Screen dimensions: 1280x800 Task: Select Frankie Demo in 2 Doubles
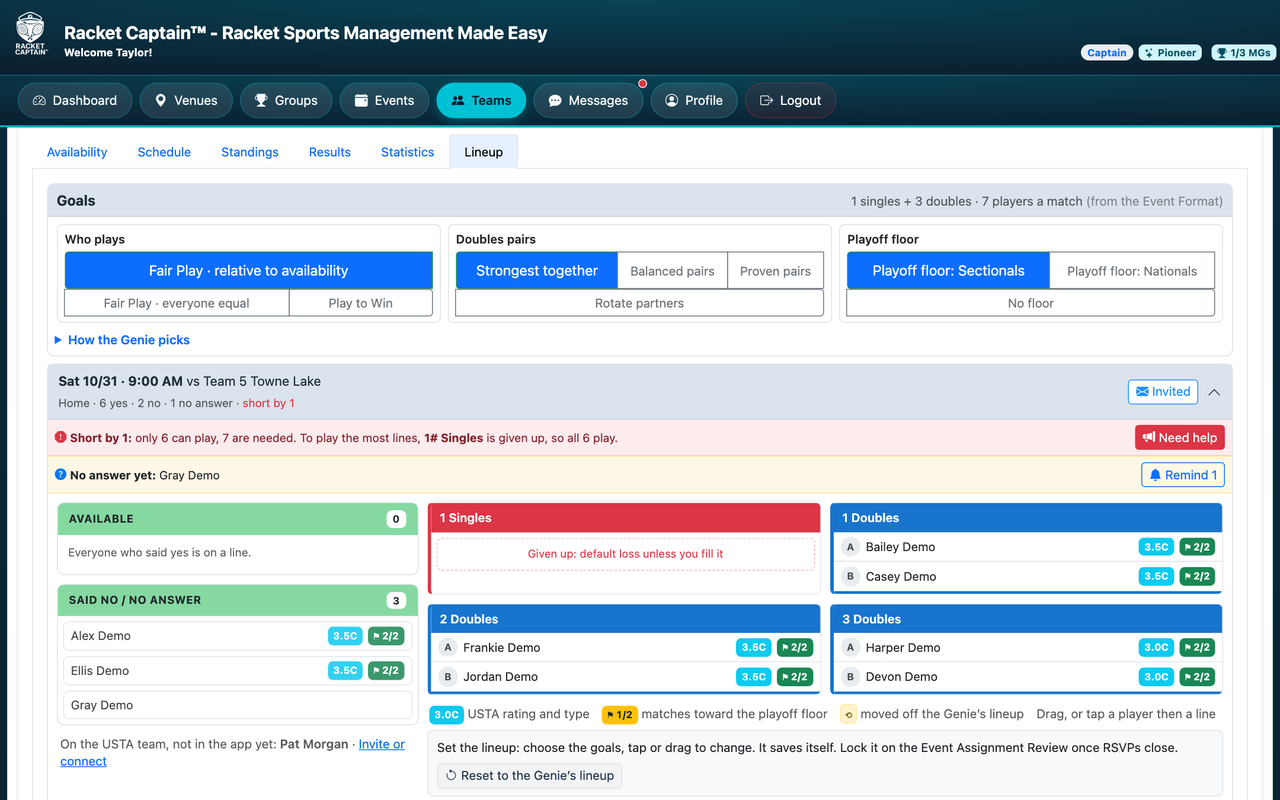click(x=625, y=648)
